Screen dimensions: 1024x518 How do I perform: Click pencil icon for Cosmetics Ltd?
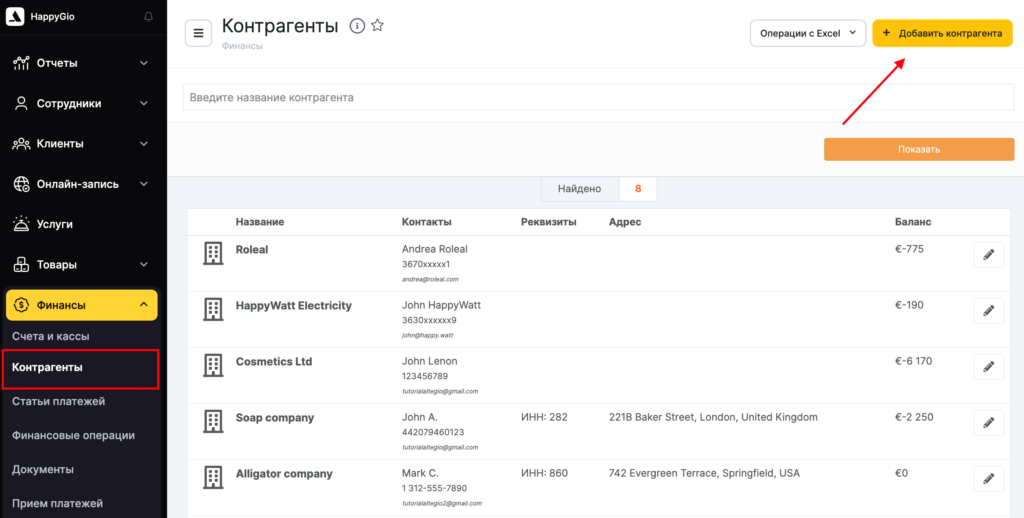pos(988,367)
